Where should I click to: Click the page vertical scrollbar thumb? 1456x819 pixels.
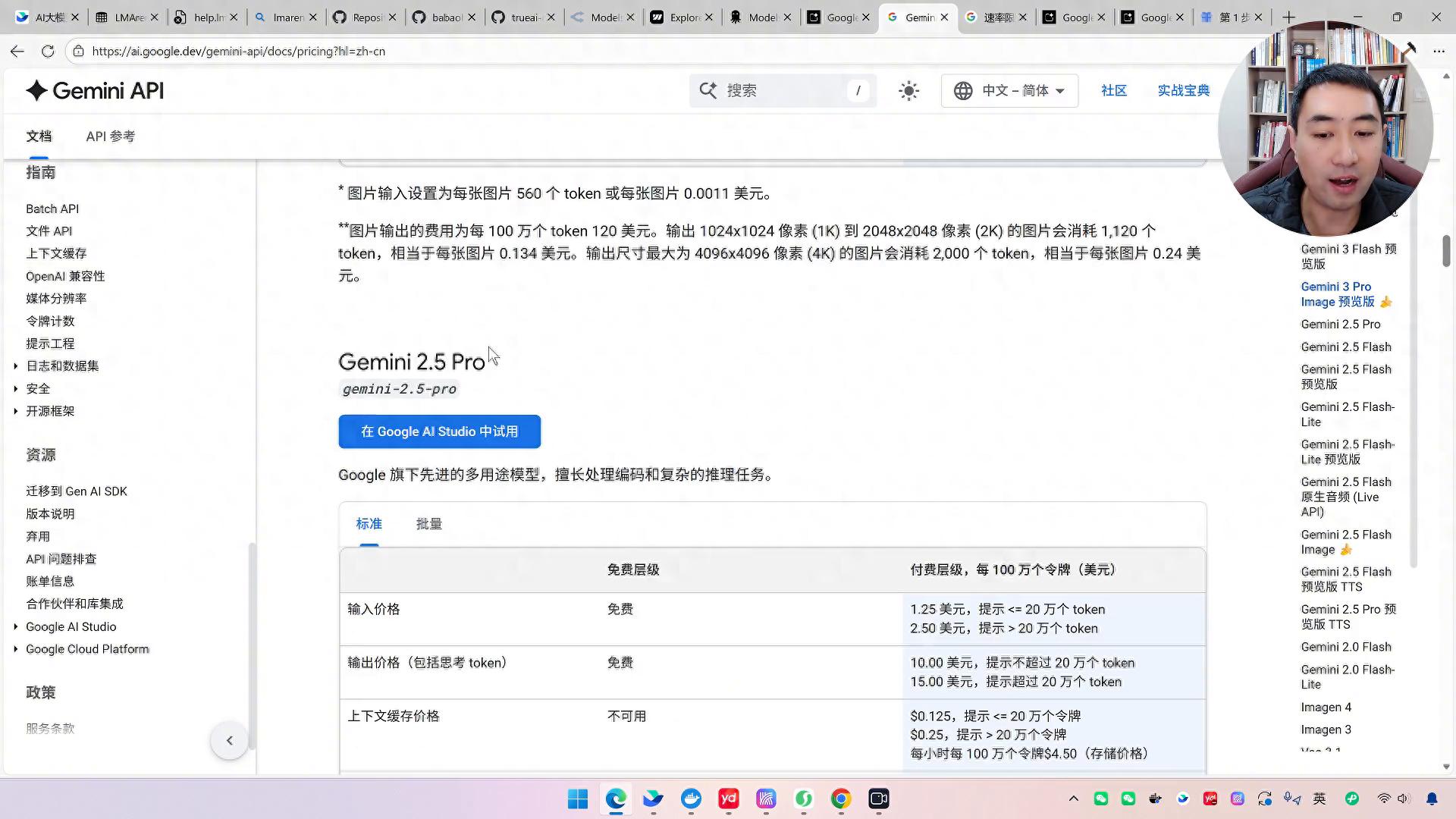coord(1446,251)
